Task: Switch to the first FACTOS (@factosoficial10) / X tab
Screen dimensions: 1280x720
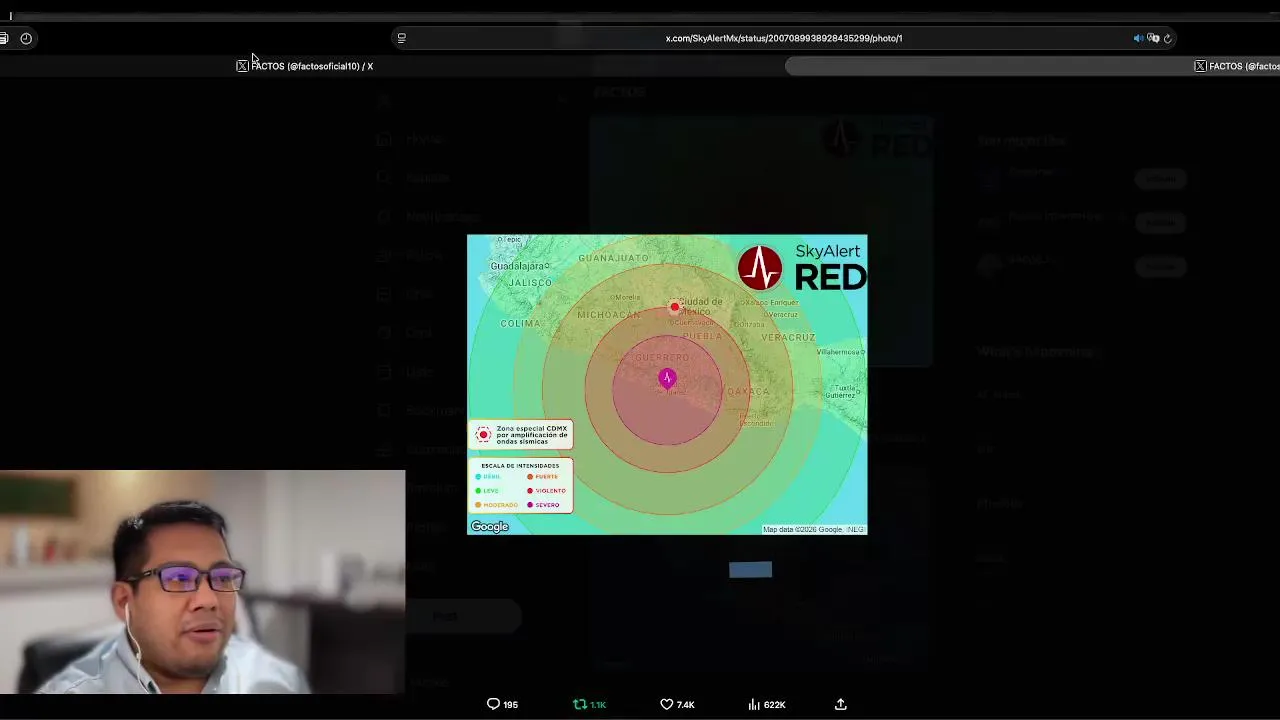Action: tap(305, 66)
